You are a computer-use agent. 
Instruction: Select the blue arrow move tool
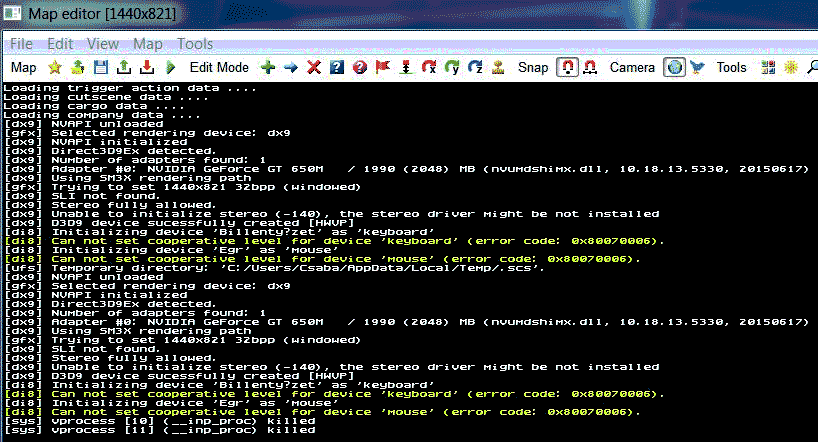[x=290, y=67]
